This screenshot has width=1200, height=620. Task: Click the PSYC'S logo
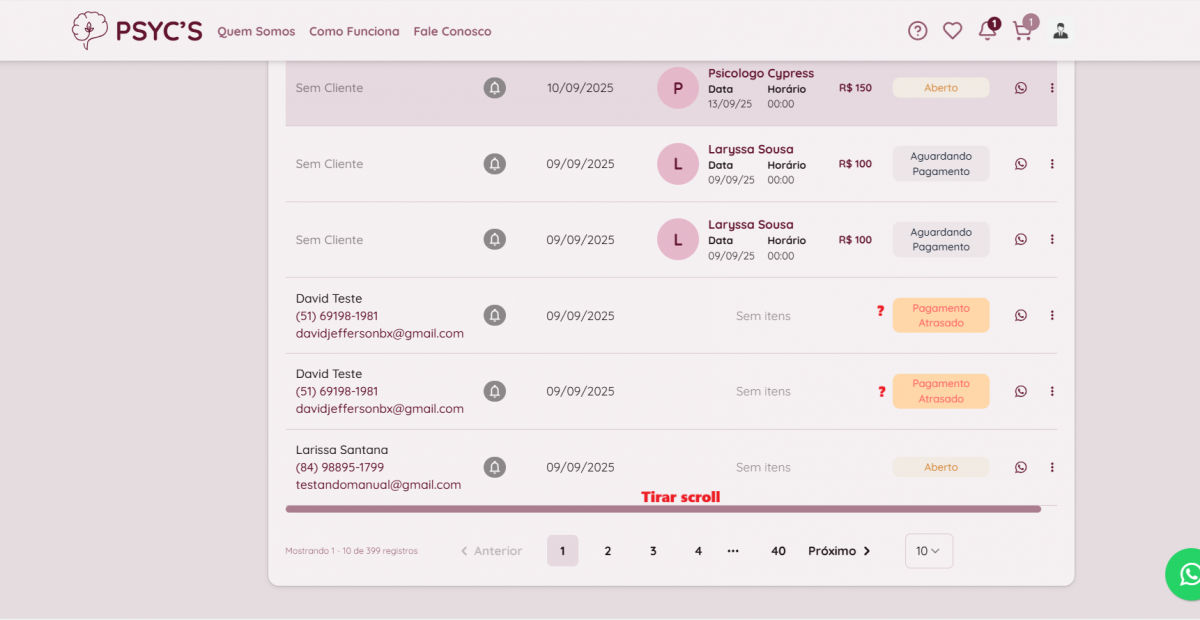click(x=137, y=31)
